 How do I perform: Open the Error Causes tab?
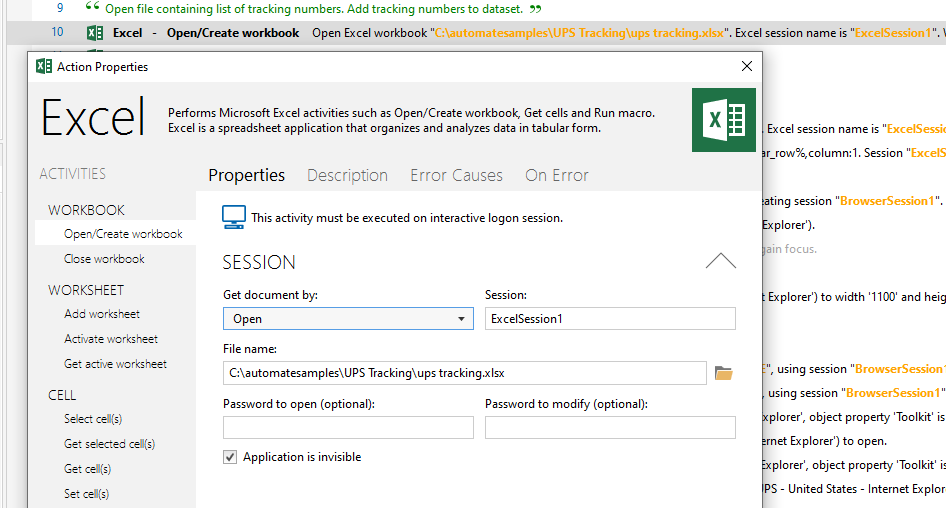456,175
